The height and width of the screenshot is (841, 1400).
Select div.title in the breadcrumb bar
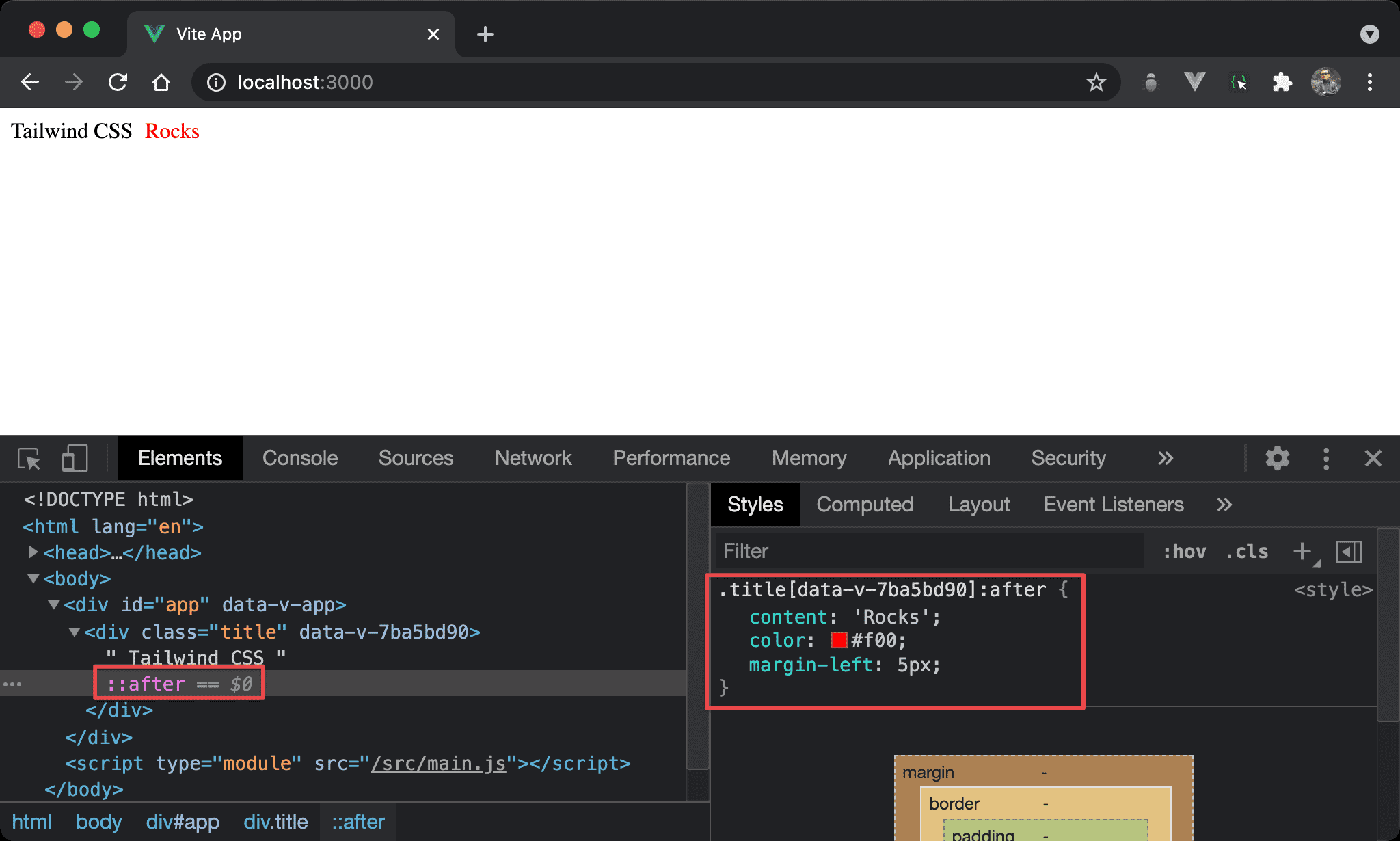coord(275,822)
